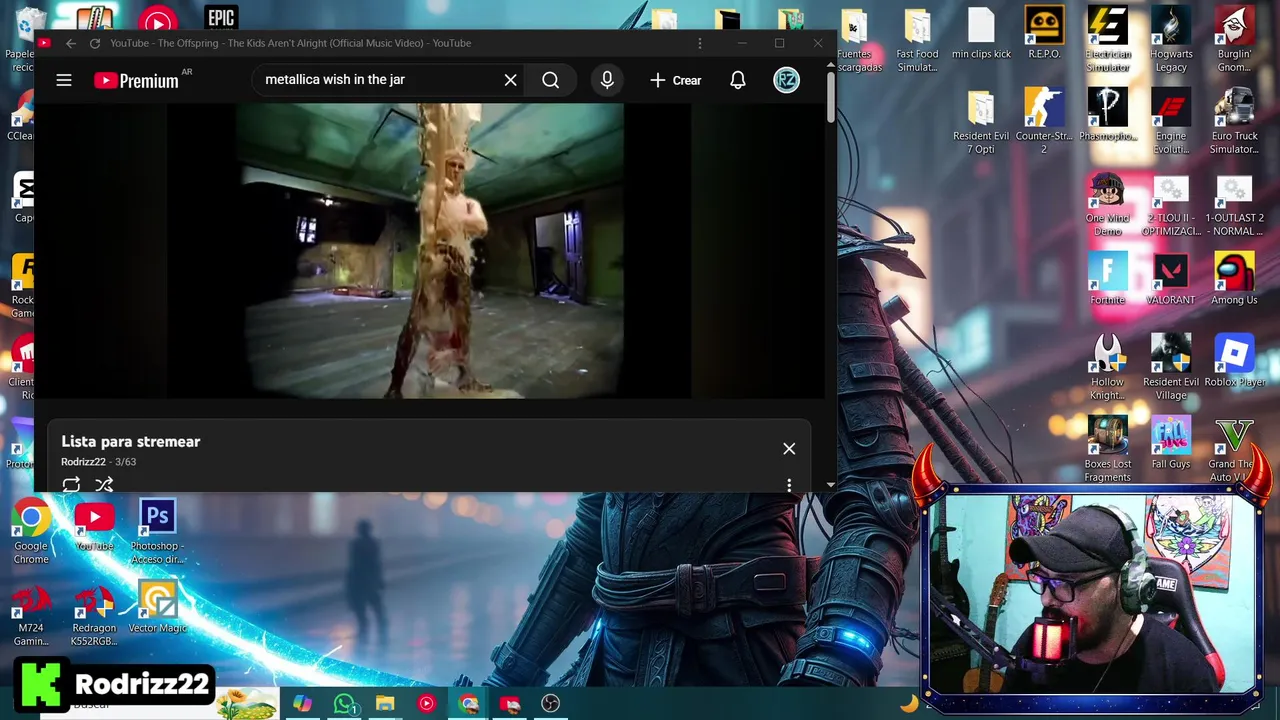
Task: Open the Epic Games desktop icon
Action: click(x=221, y=17)
